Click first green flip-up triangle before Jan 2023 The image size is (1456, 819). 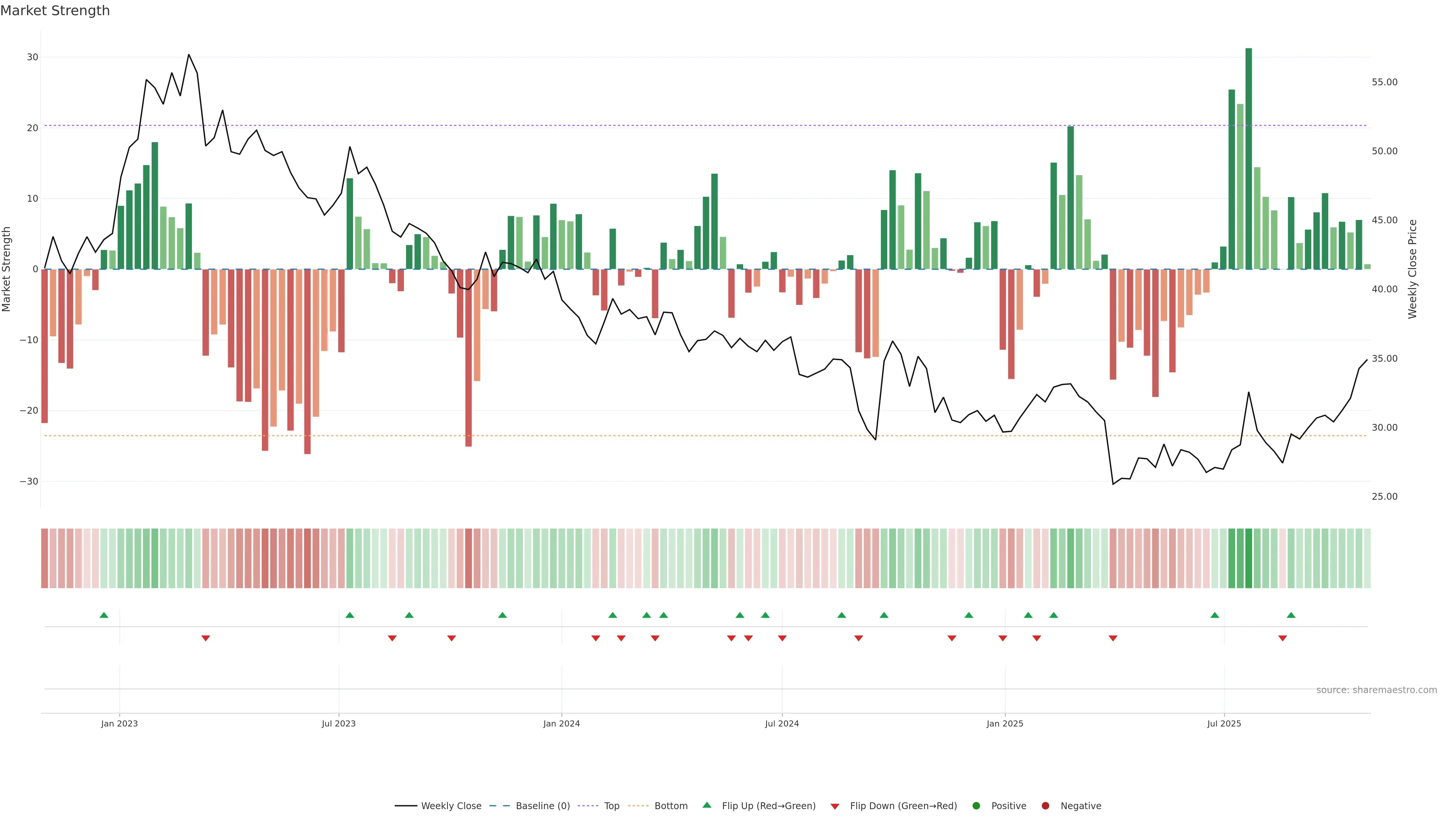(x=104, y=615)
